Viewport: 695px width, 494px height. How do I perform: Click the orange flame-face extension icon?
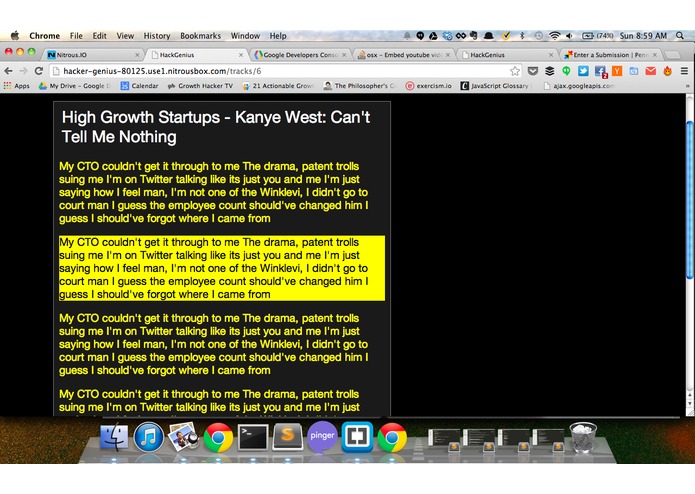(668, 71)
